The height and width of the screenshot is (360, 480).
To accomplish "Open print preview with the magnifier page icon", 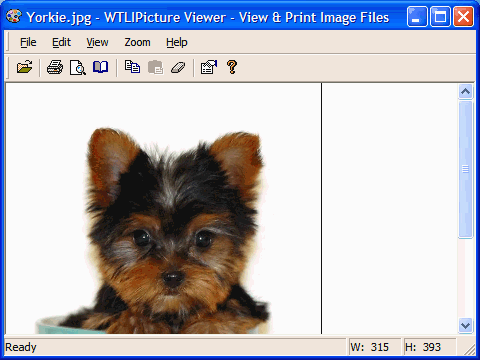I will [78, 67].
